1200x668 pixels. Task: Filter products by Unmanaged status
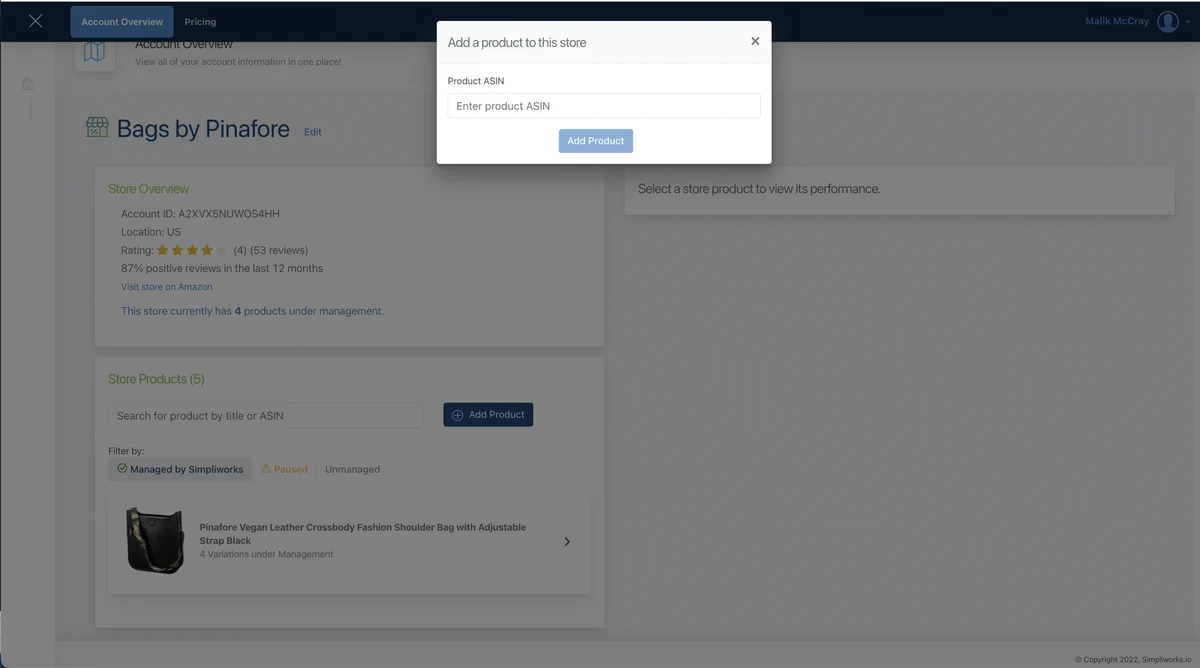(x=352, y=469)
